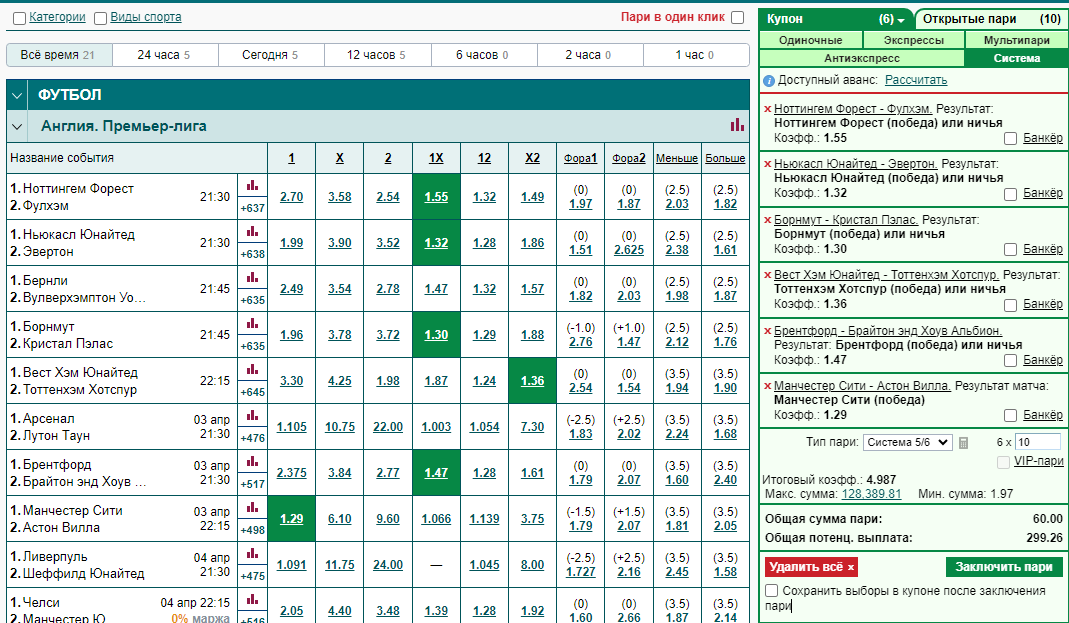This screenshot has width=1069, height=623.
Task: Enable the one-click bet checkbox
Action: coord(737,18)
